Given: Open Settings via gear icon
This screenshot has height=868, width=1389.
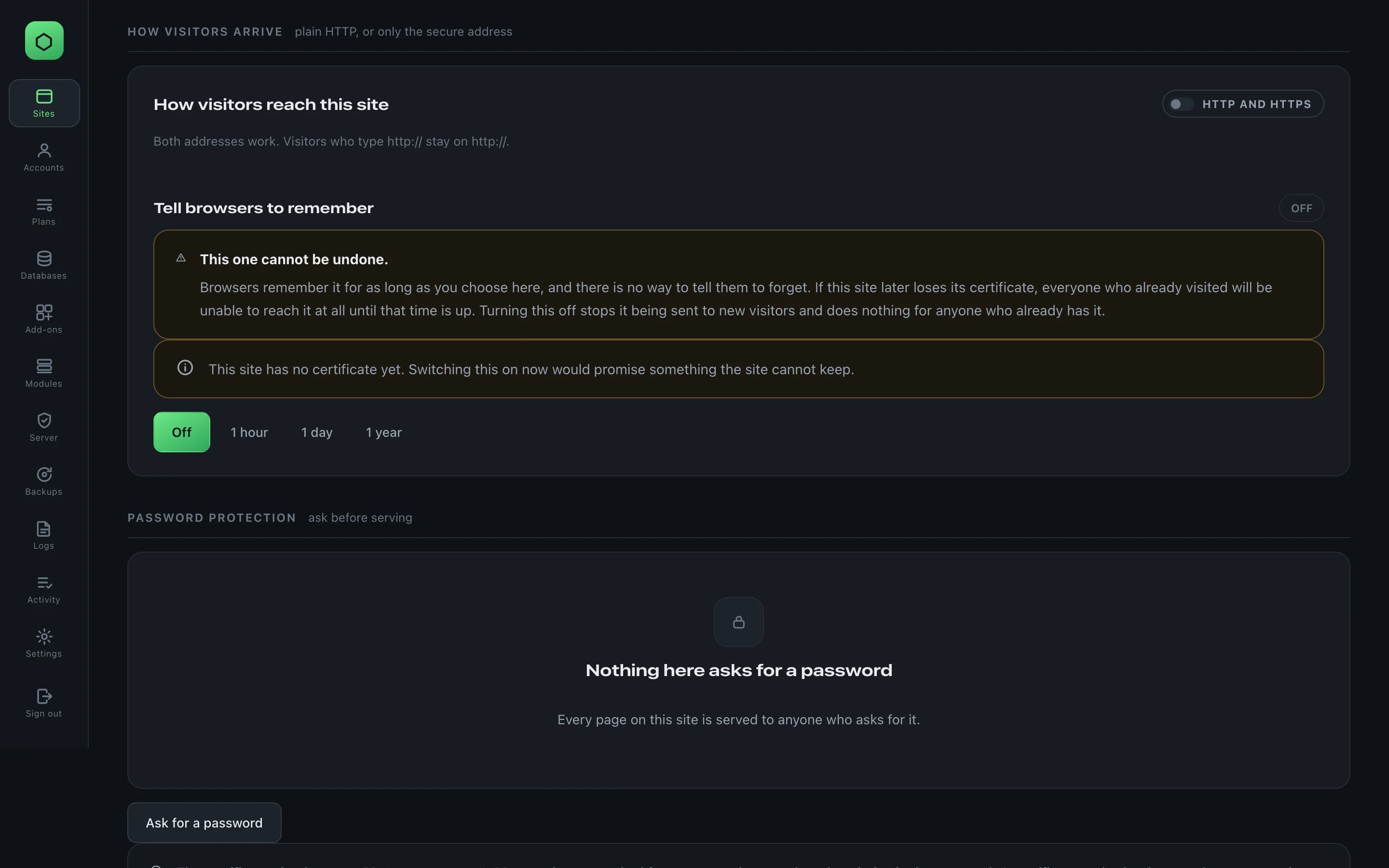Looking at the screenshot, I should pos(44,643).
